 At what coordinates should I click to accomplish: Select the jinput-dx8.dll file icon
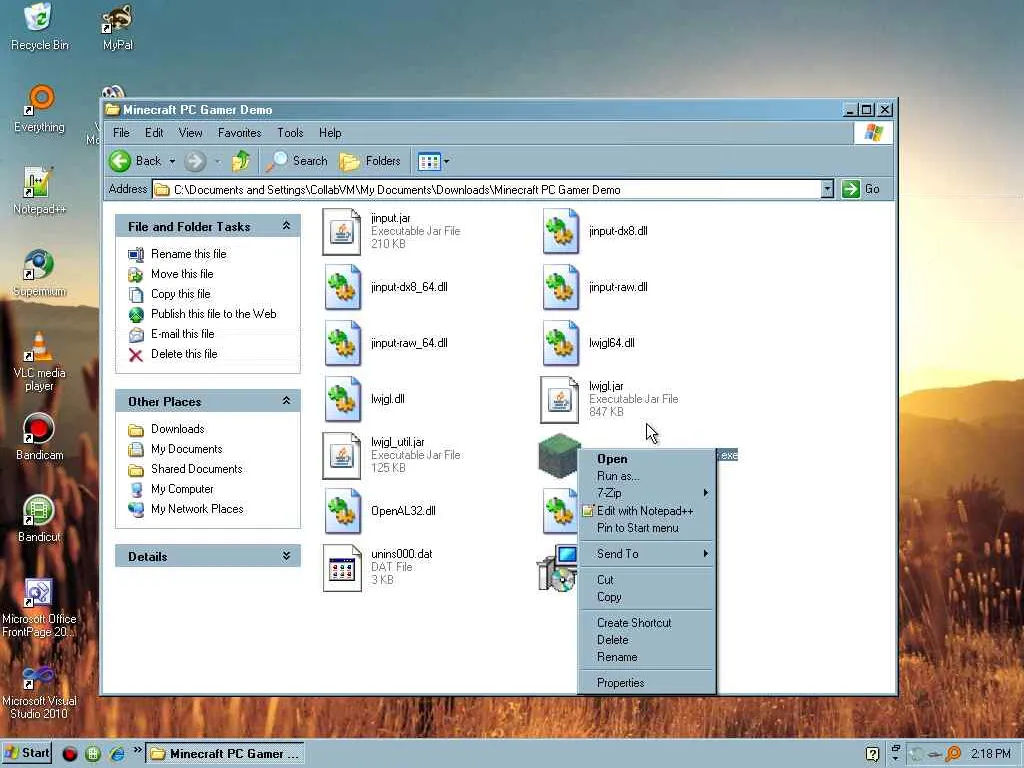[560, 231]
